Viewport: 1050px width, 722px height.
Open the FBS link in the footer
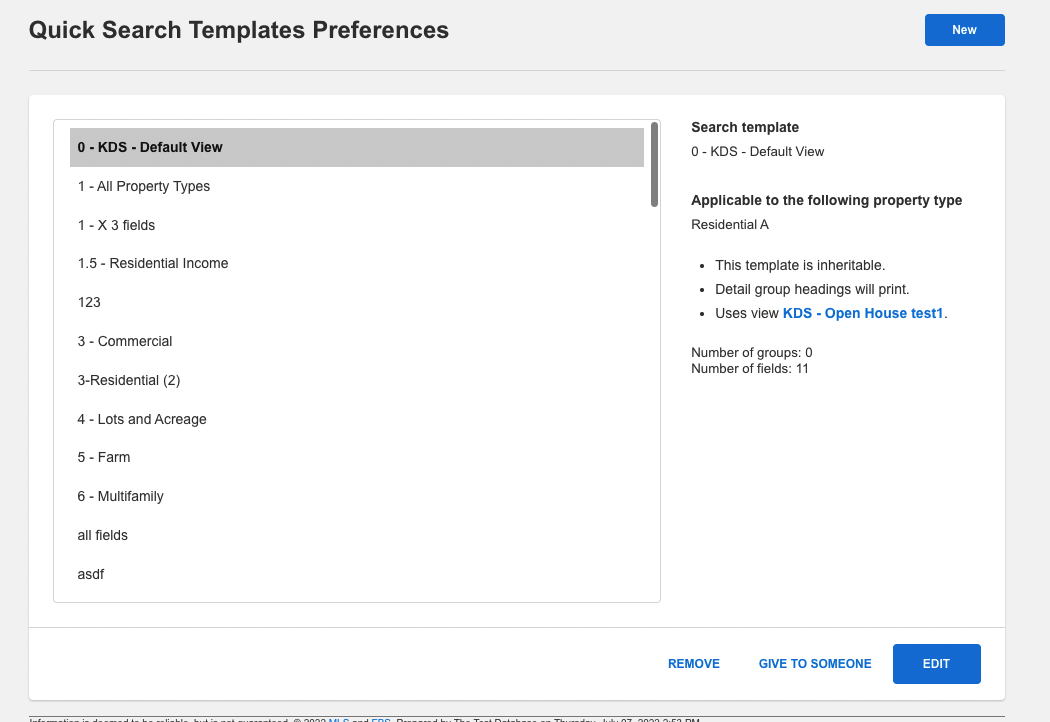tap(381, 719)
